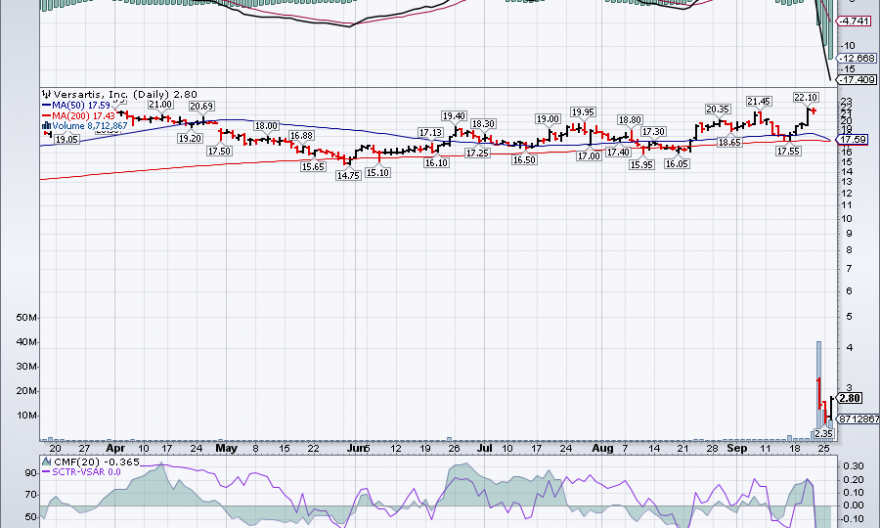Click the 2.35 low price label
Image resolution: width=880 pixels, height=528 pixels.
point(823,433)
